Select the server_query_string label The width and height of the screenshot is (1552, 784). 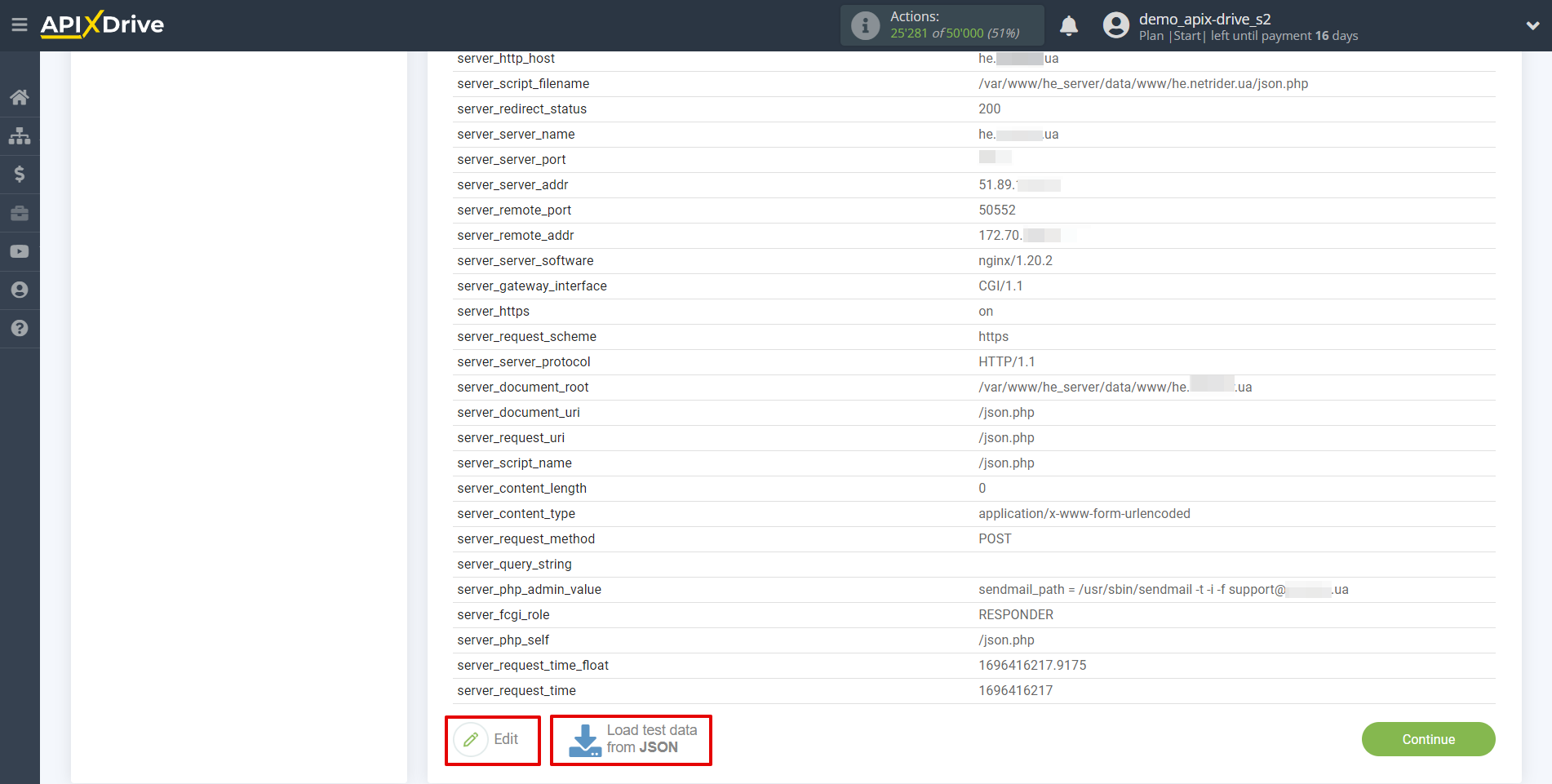[514, 565]
